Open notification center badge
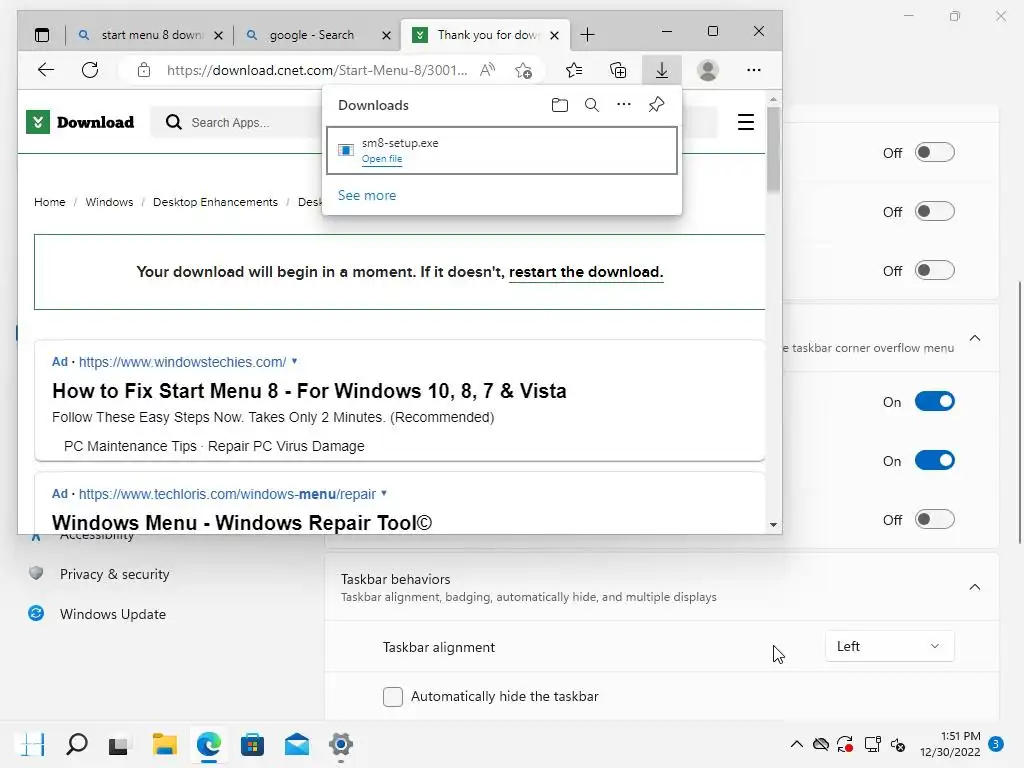Screen dimensions: 1024x768 (996, 744)
